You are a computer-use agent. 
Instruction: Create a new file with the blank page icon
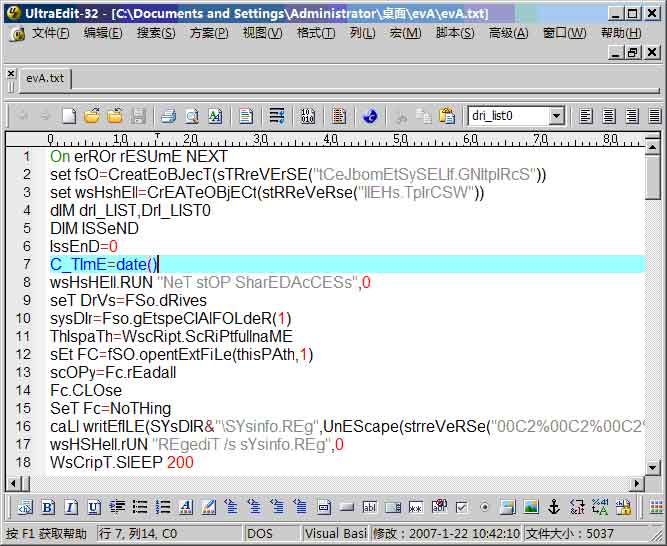point(68,116)
